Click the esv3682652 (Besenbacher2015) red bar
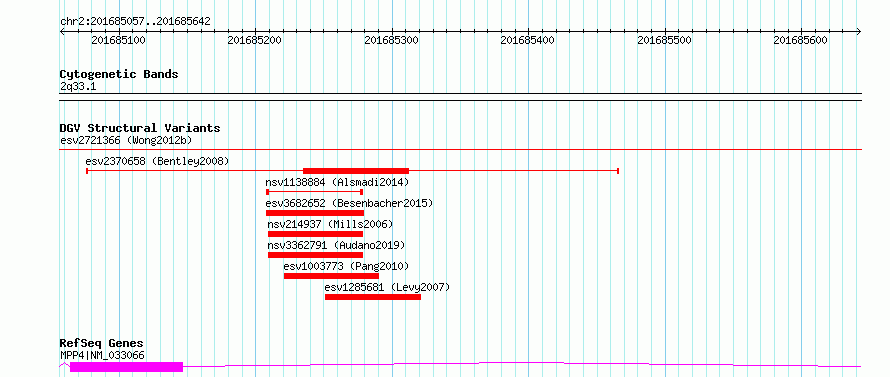This screenshot has height=377, width=890. pyautogui.click(x=315, y=213)
